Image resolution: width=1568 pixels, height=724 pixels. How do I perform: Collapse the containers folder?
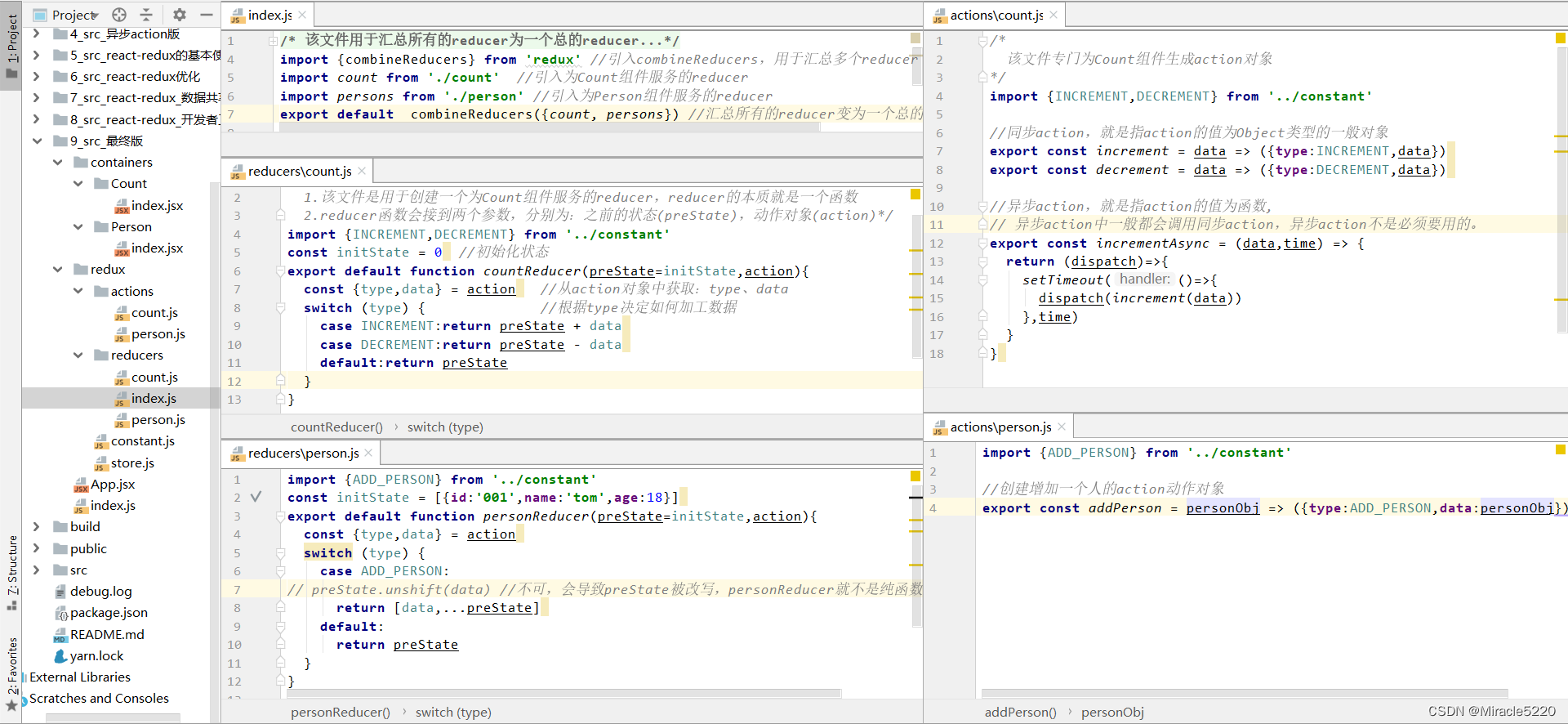click(x=57, y=162)
